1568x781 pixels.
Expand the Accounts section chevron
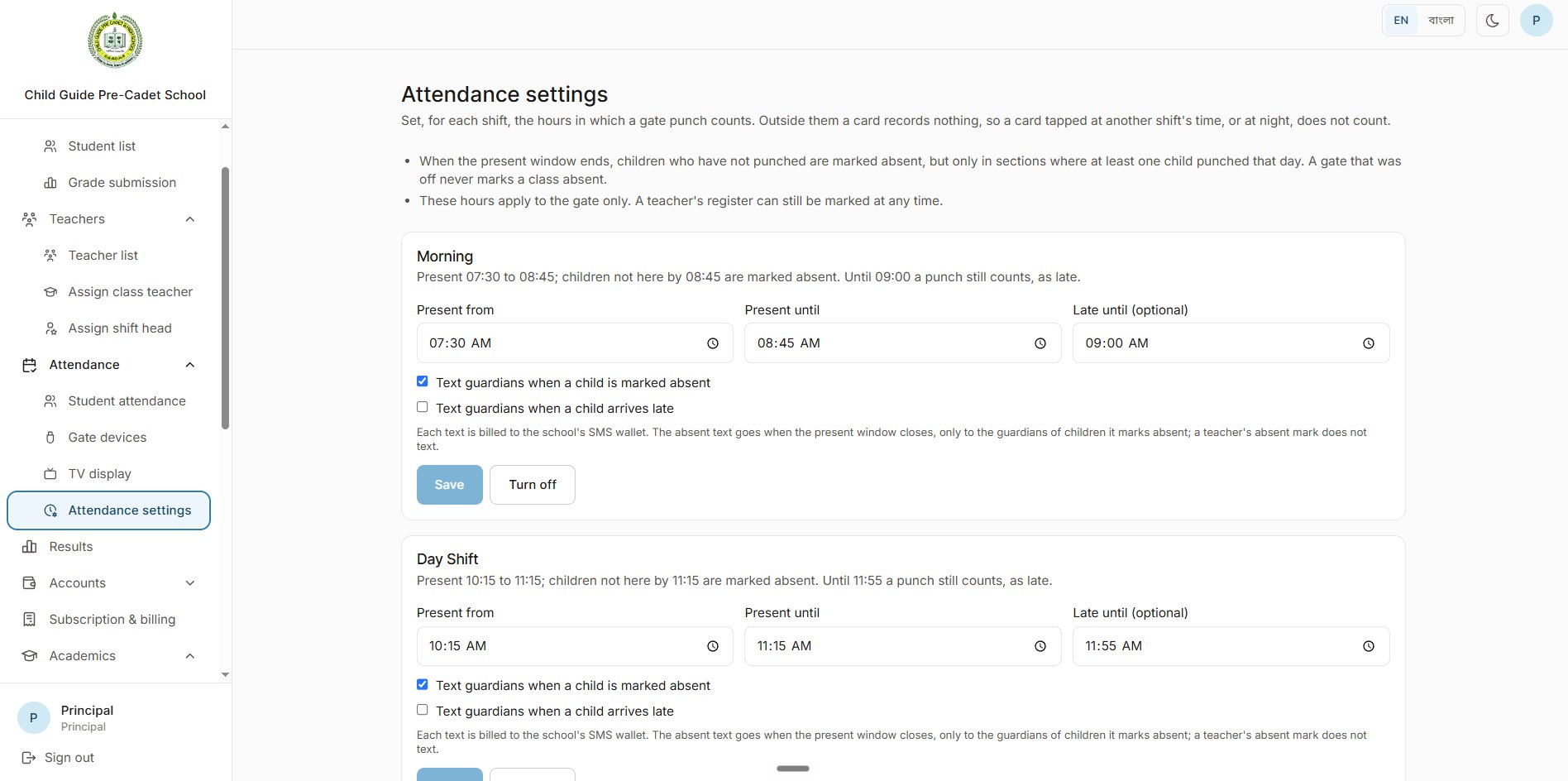click(189, 583)
